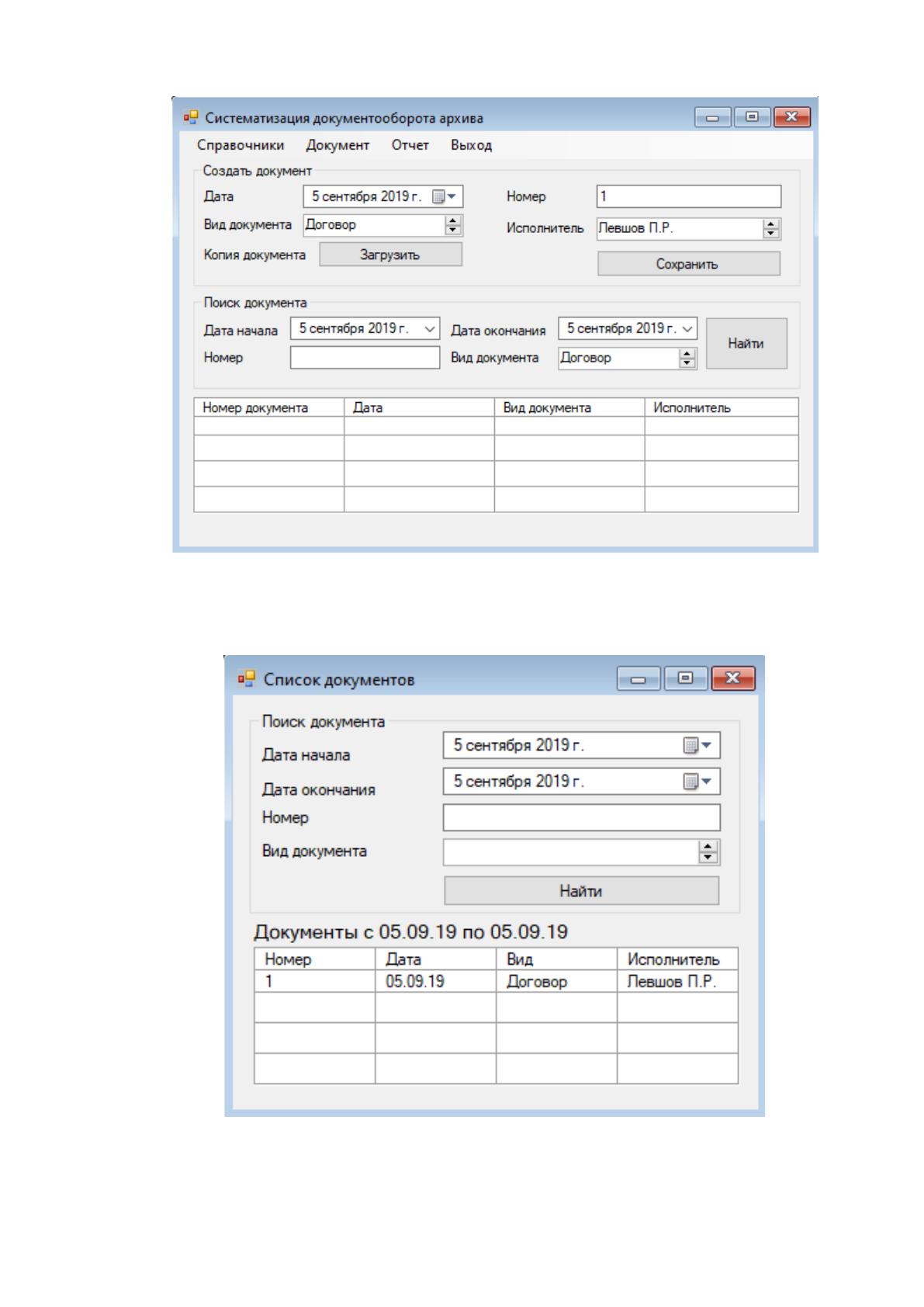Image resolution: width=924 pixels, height=1307 pixels.
Task: Step the Вид документа Договор spinner in Создать документ
Action: point(453,225)
